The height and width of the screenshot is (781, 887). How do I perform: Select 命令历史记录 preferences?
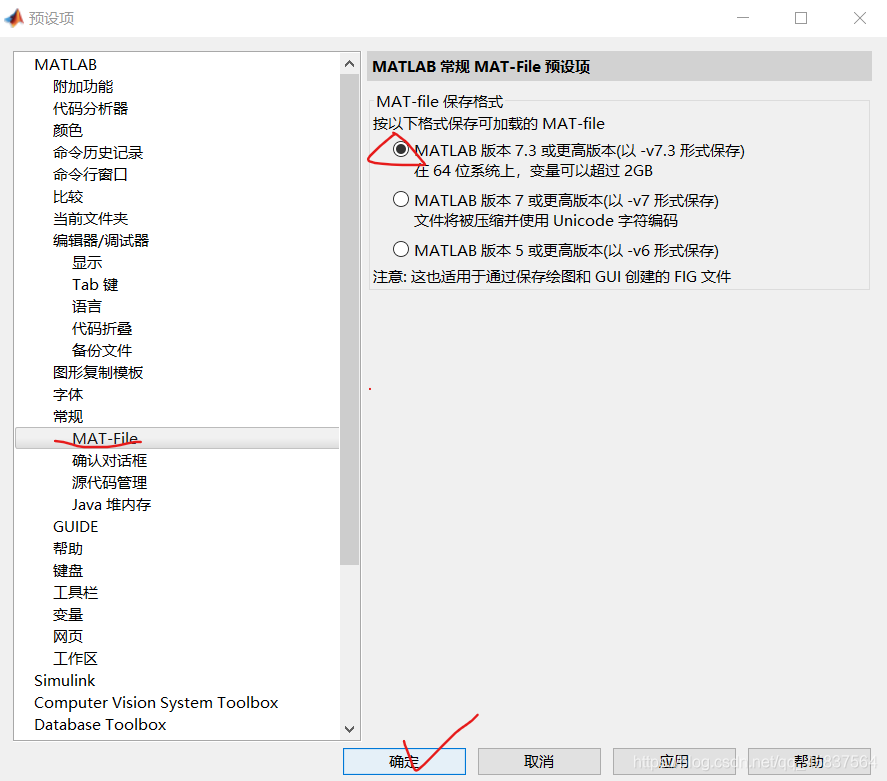pyautogui.click(x=98, y=153)
